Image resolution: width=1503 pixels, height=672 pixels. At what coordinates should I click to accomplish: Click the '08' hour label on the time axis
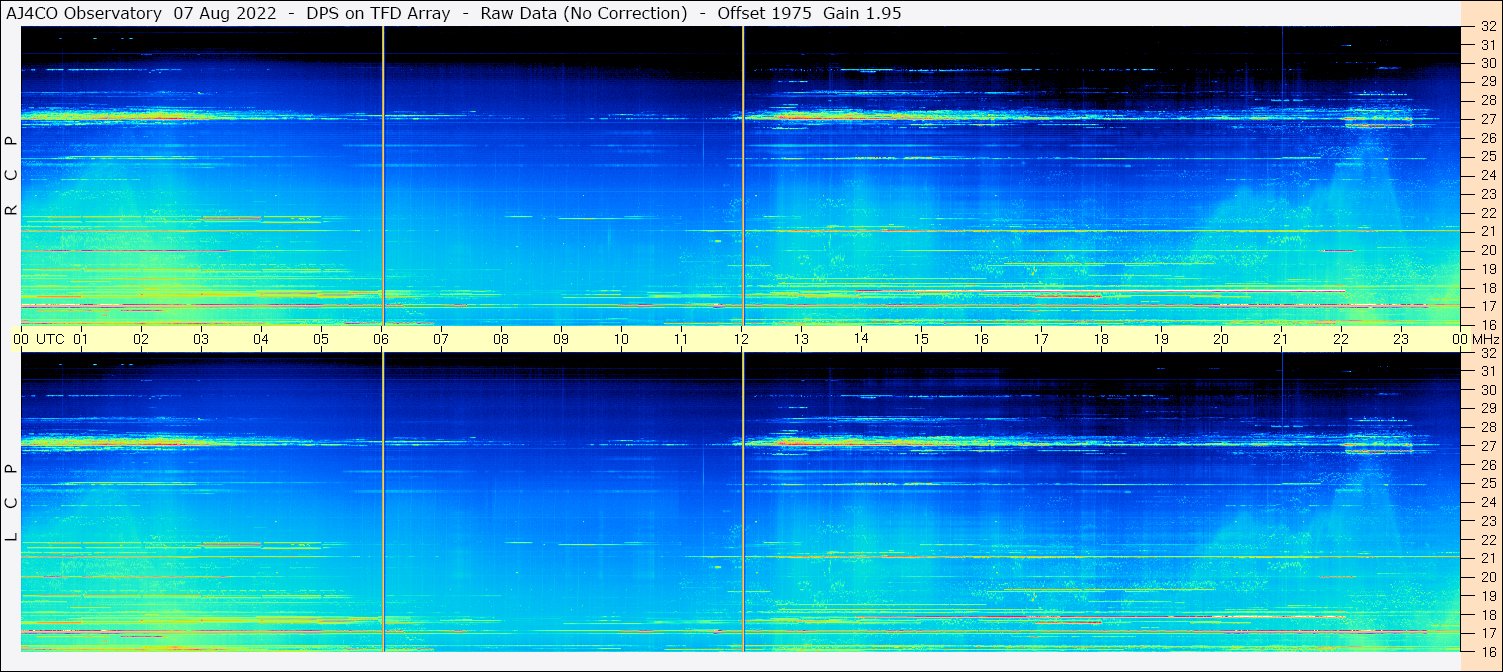coord(501,339)
